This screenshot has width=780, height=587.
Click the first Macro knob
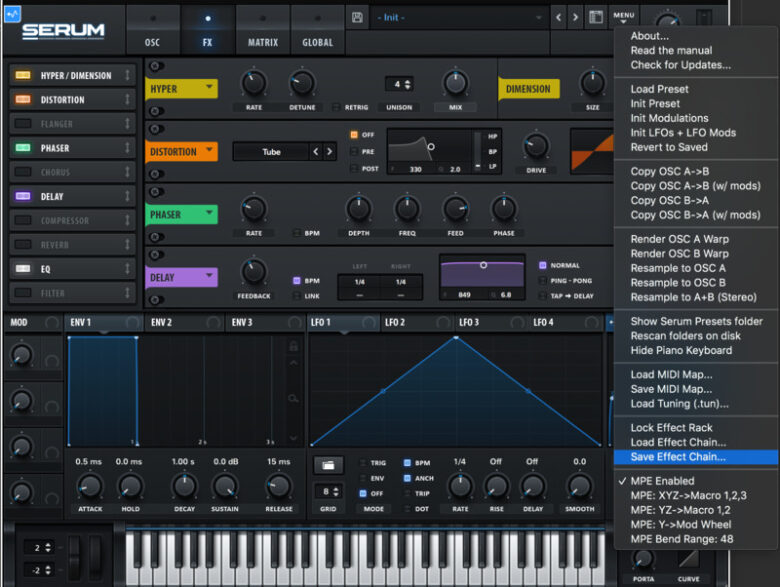[21, 355]
